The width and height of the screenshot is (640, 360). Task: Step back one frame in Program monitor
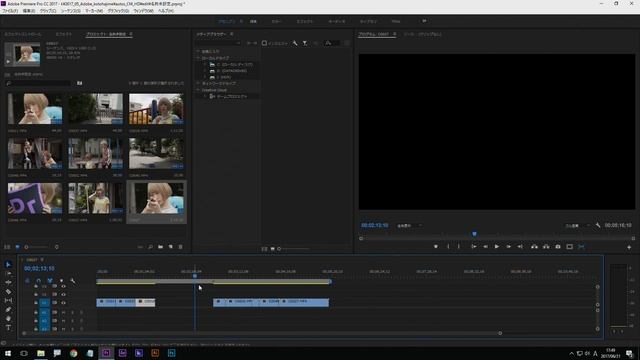485,247
